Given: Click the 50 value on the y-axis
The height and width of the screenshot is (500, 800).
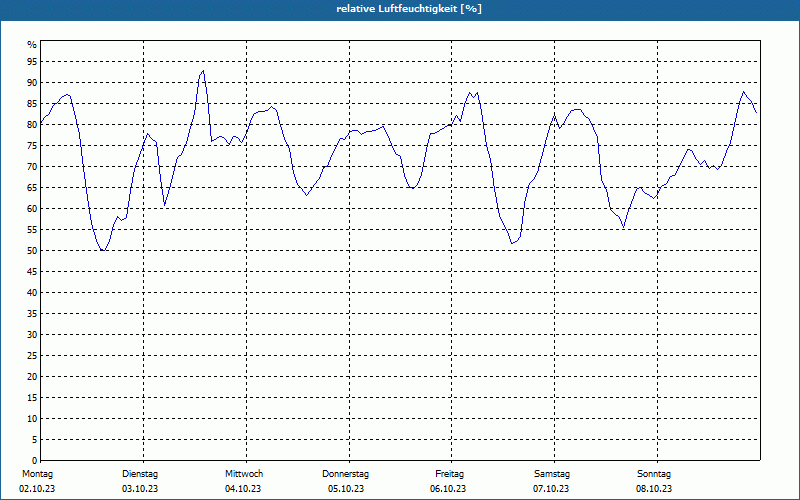Looking at the screenshot, I should pyautogui.click(x=32, y=251).
